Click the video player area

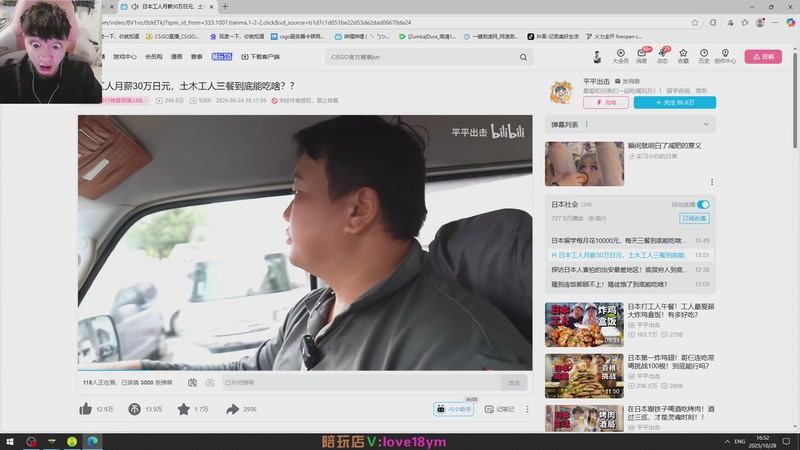point(305,242)
